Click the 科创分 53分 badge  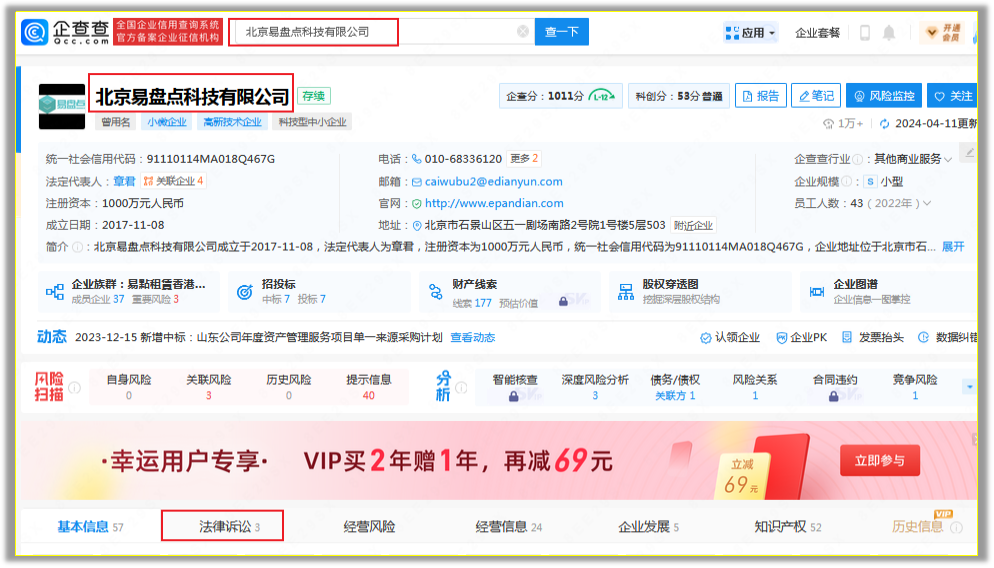pos(679,96)
